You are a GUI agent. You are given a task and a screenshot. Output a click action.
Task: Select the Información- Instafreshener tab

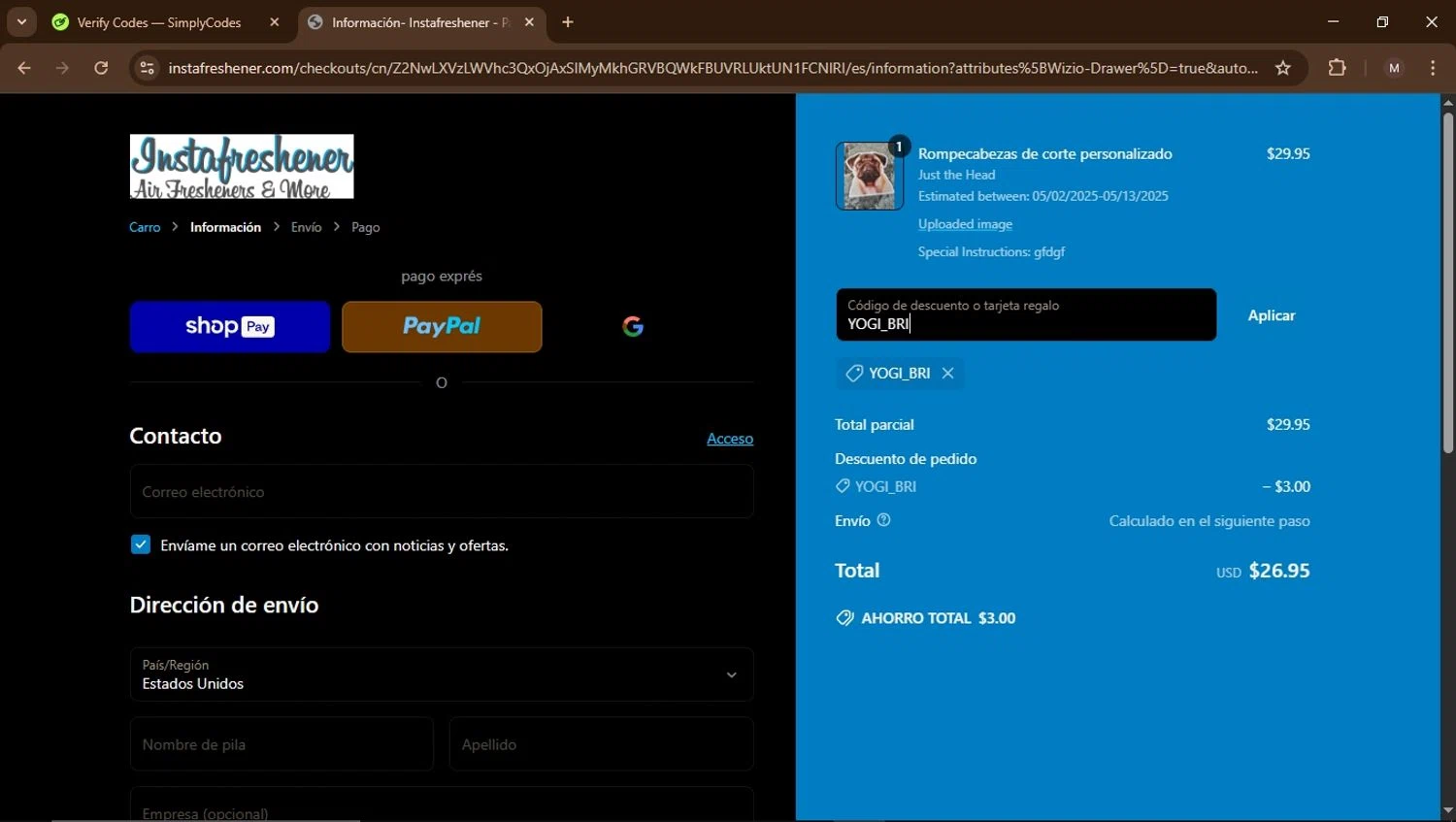click(420, 22)
